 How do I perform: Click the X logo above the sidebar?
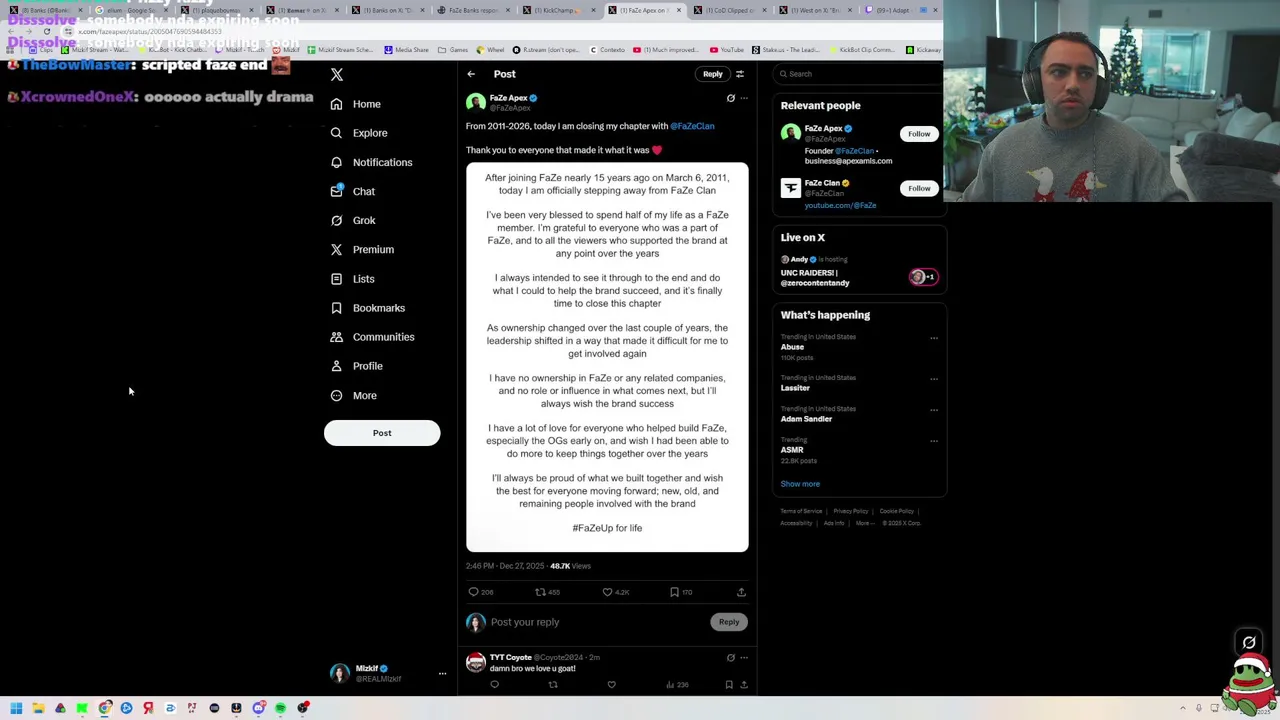click(337, 75)
